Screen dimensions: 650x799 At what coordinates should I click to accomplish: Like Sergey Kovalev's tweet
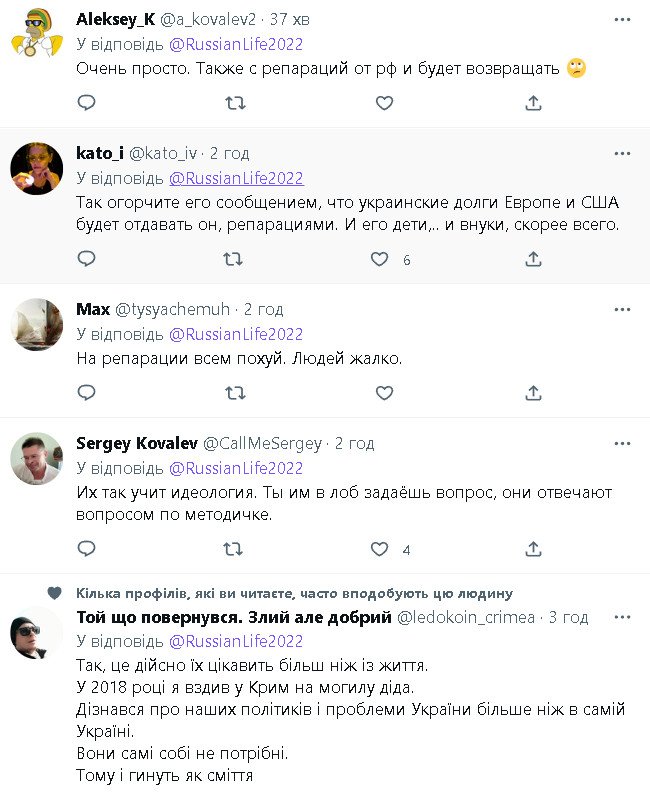pos(380,549)
